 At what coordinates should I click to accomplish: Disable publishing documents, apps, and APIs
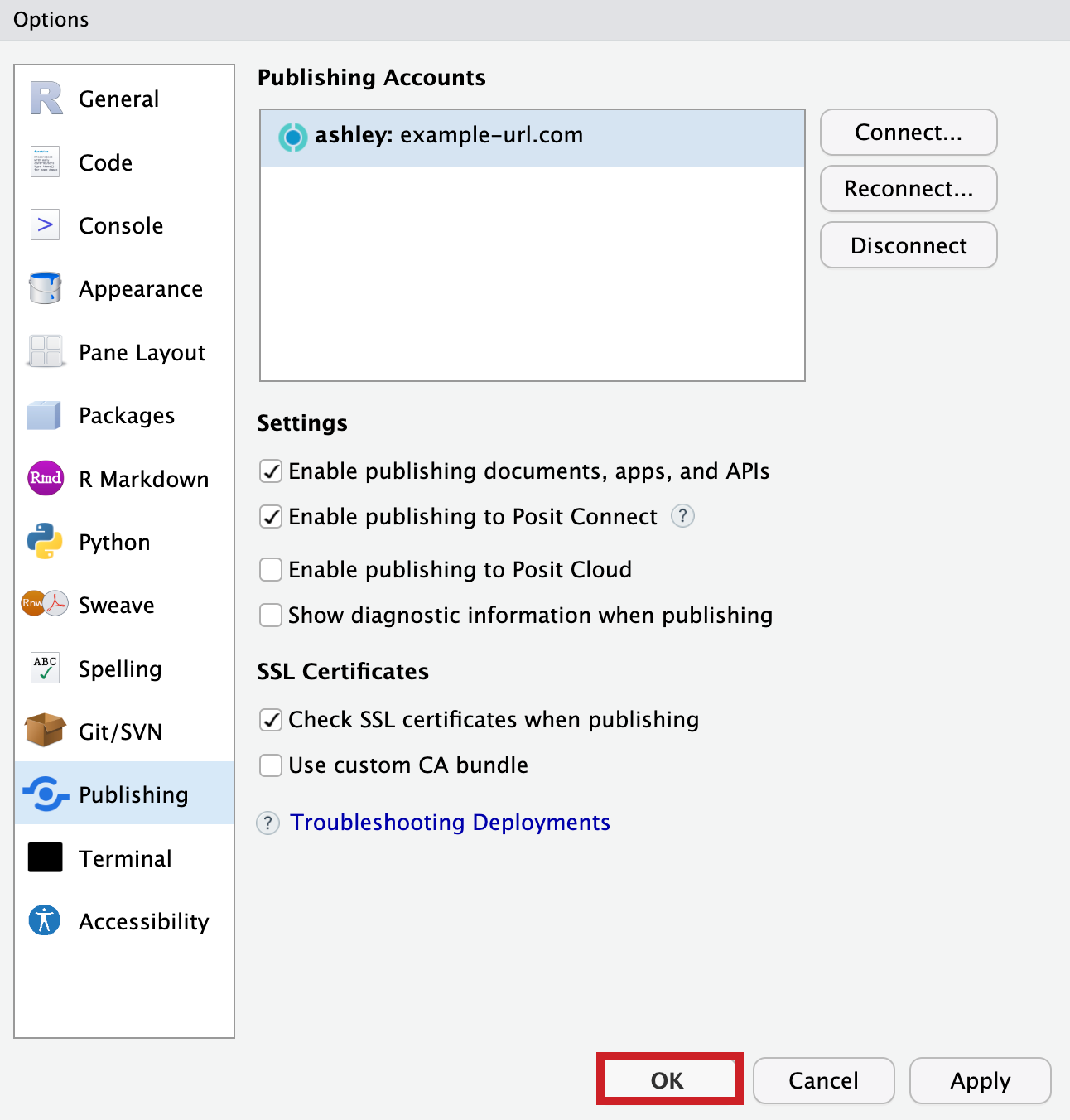coord(271,471)
